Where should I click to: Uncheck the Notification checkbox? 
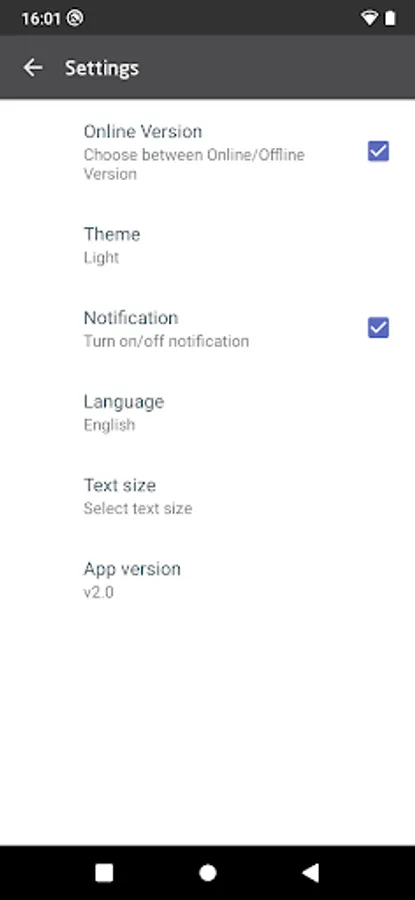pos(378,328)
